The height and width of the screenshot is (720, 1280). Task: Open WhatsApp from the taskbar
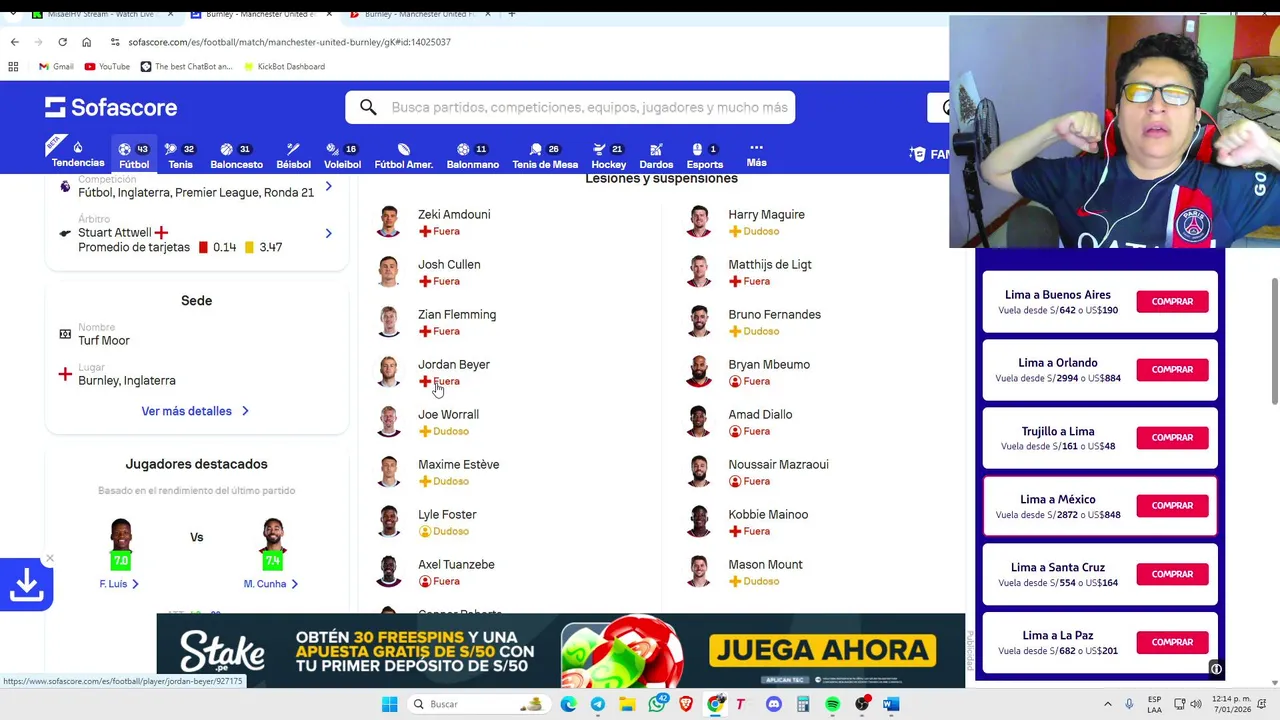point(657,704)
